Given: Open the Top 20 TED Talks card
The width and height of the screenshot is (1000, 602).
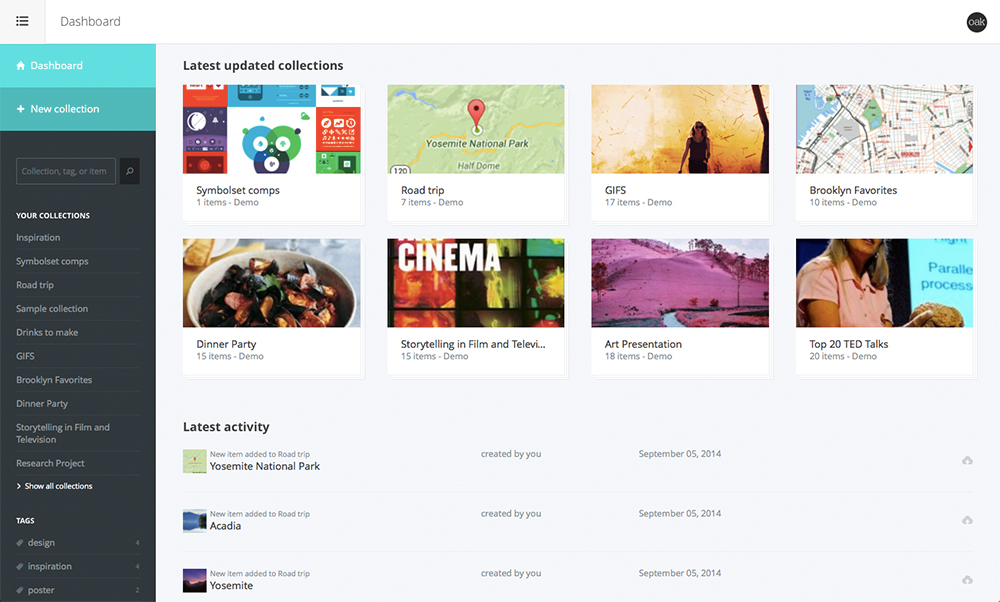Looking at the screenshot, I should pos(884,305).
